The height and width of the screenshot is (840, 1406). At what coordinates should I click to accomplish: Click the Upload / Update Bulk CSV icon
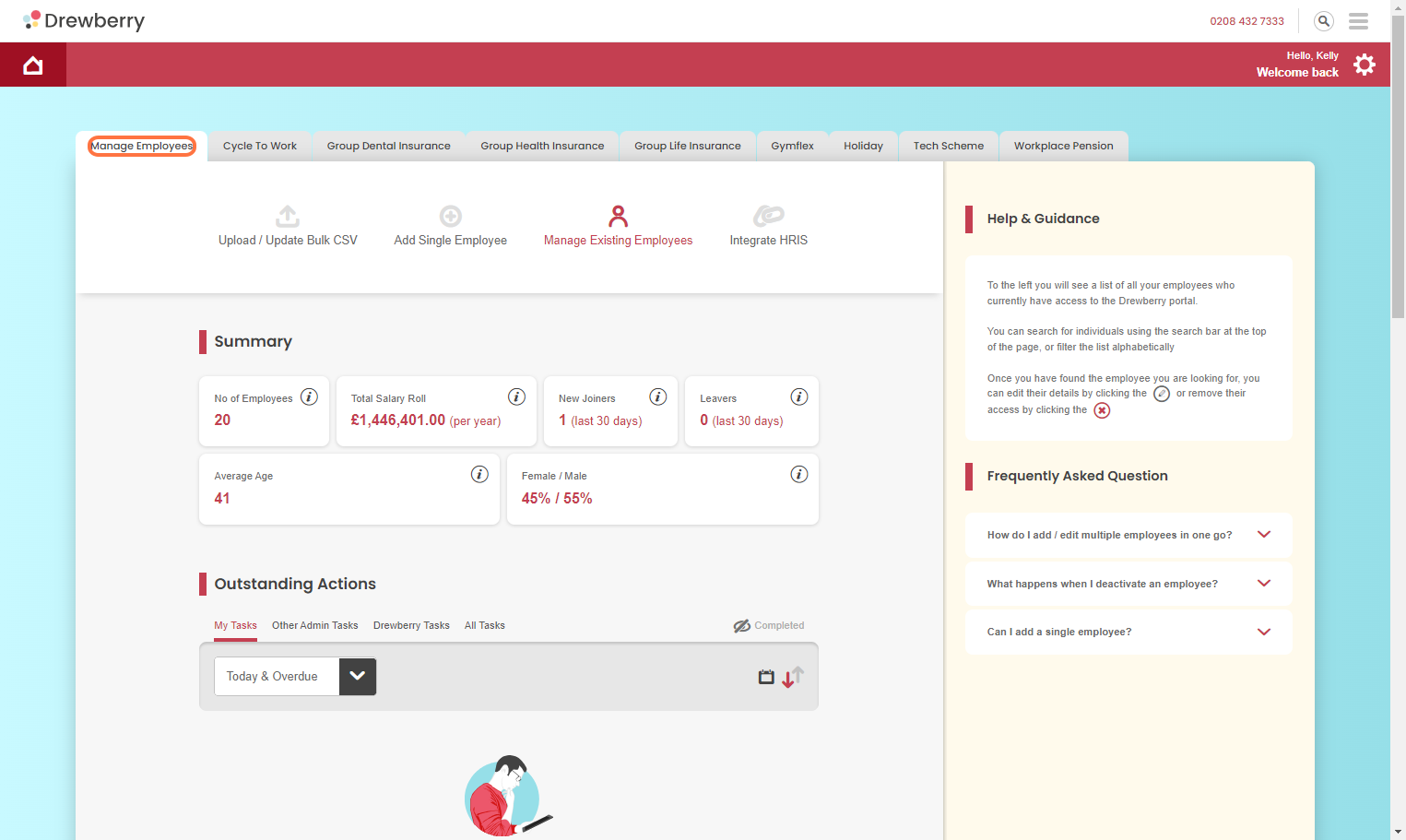[288, 216]
